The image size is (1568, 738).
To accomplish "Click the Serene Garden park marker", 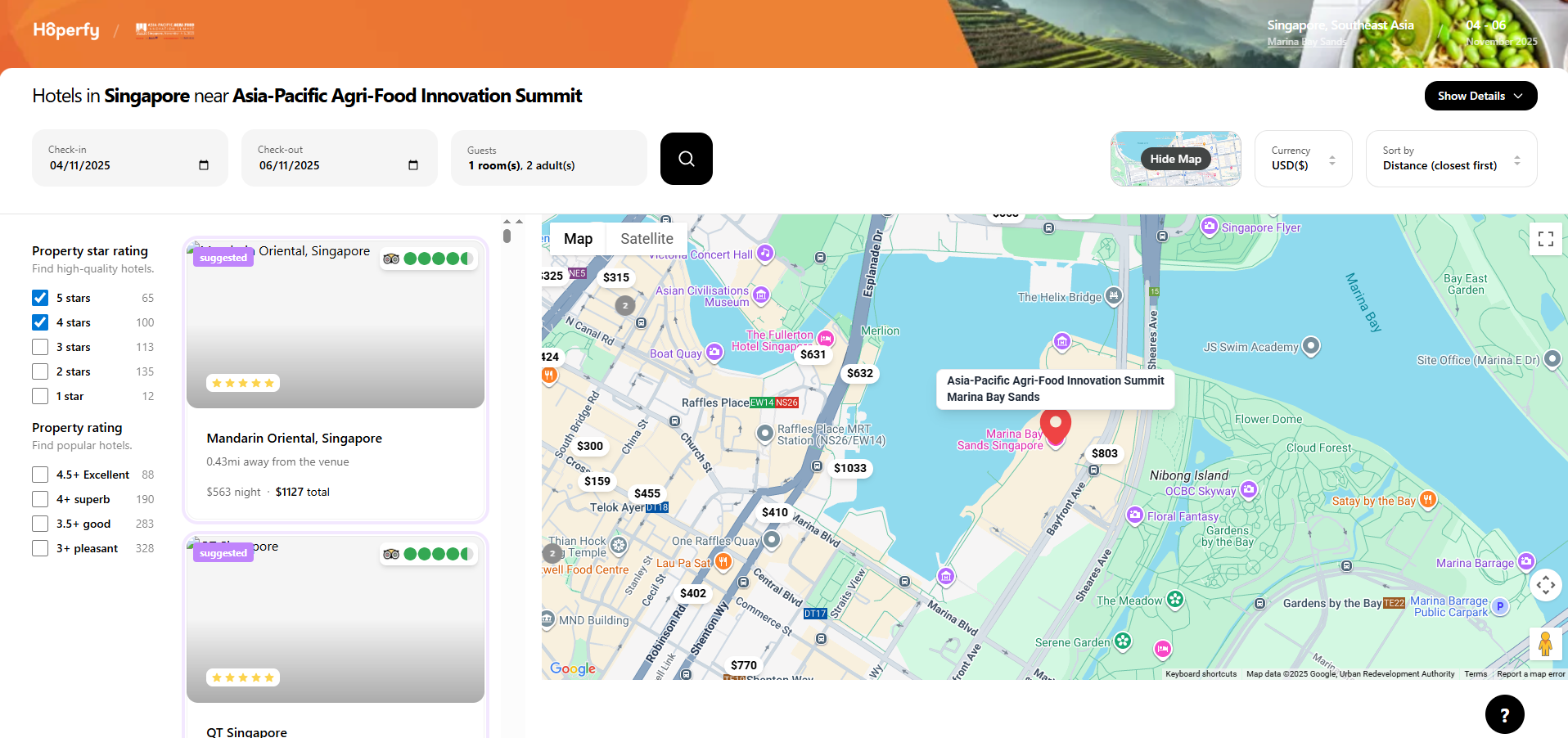I will pos(1123,641).
